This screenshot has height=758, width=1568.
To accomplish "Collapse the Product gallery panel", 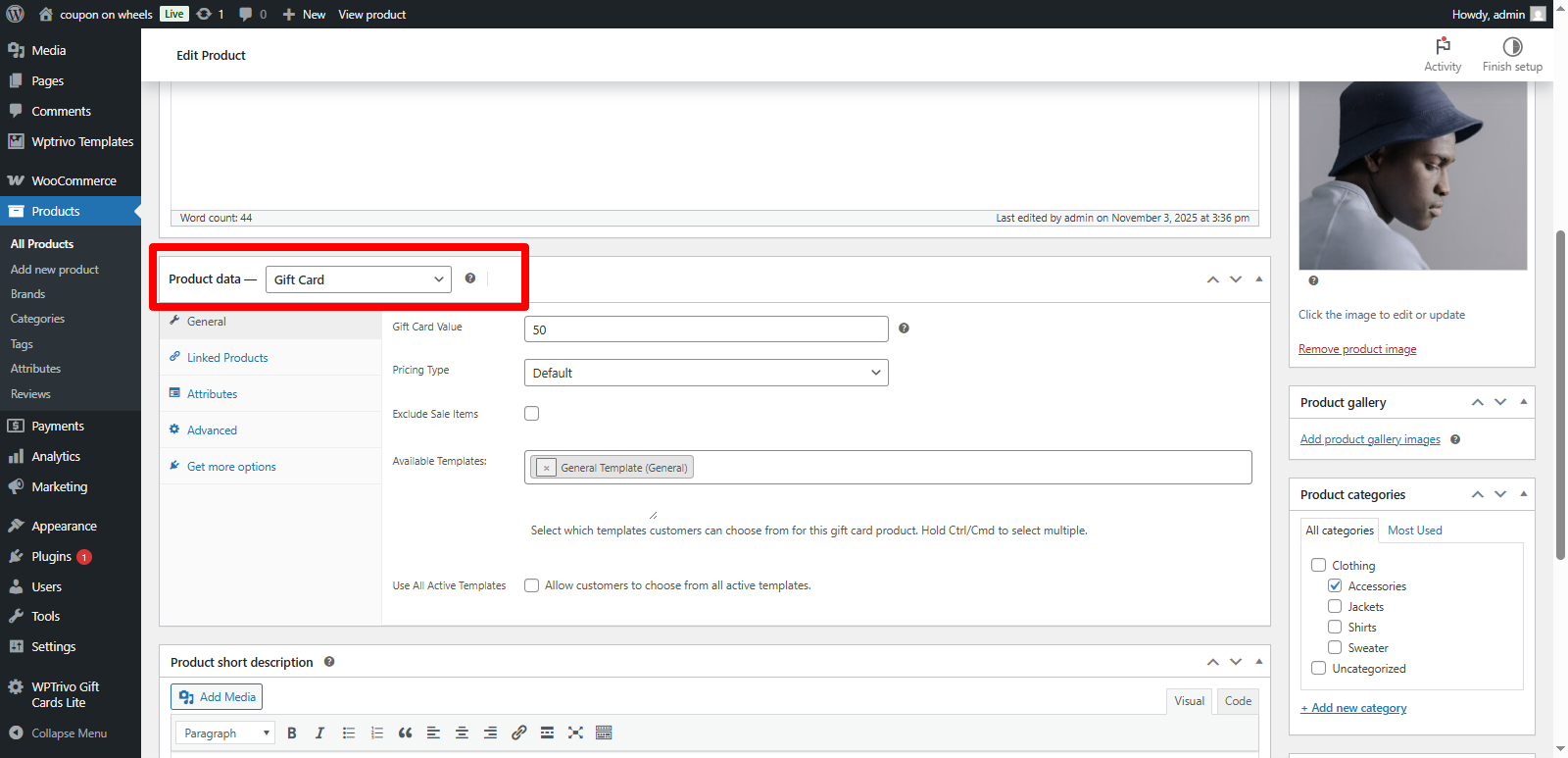I will 1524,402.
